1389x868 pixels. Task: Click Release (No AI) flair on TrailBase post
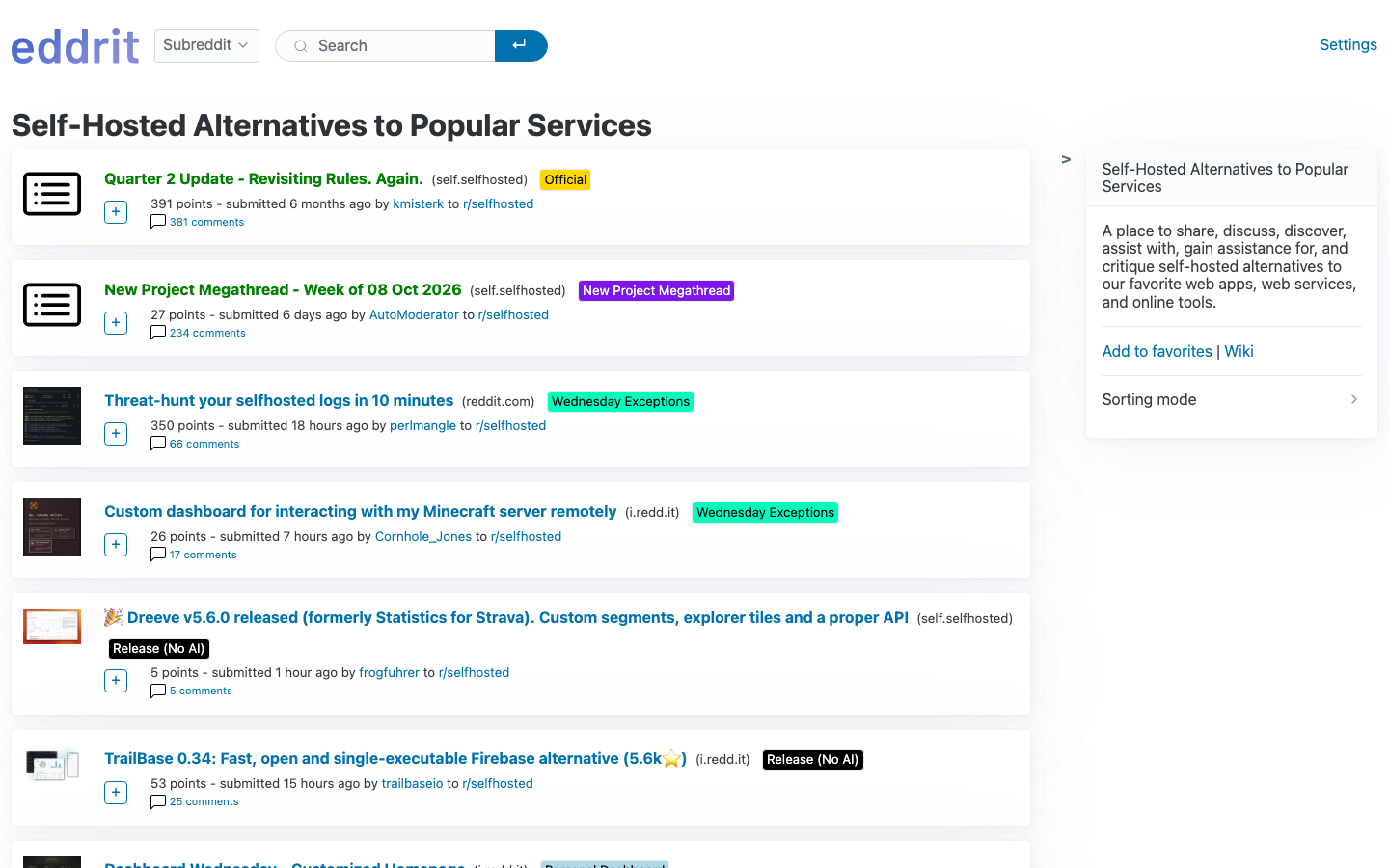(x=812, y=760)
